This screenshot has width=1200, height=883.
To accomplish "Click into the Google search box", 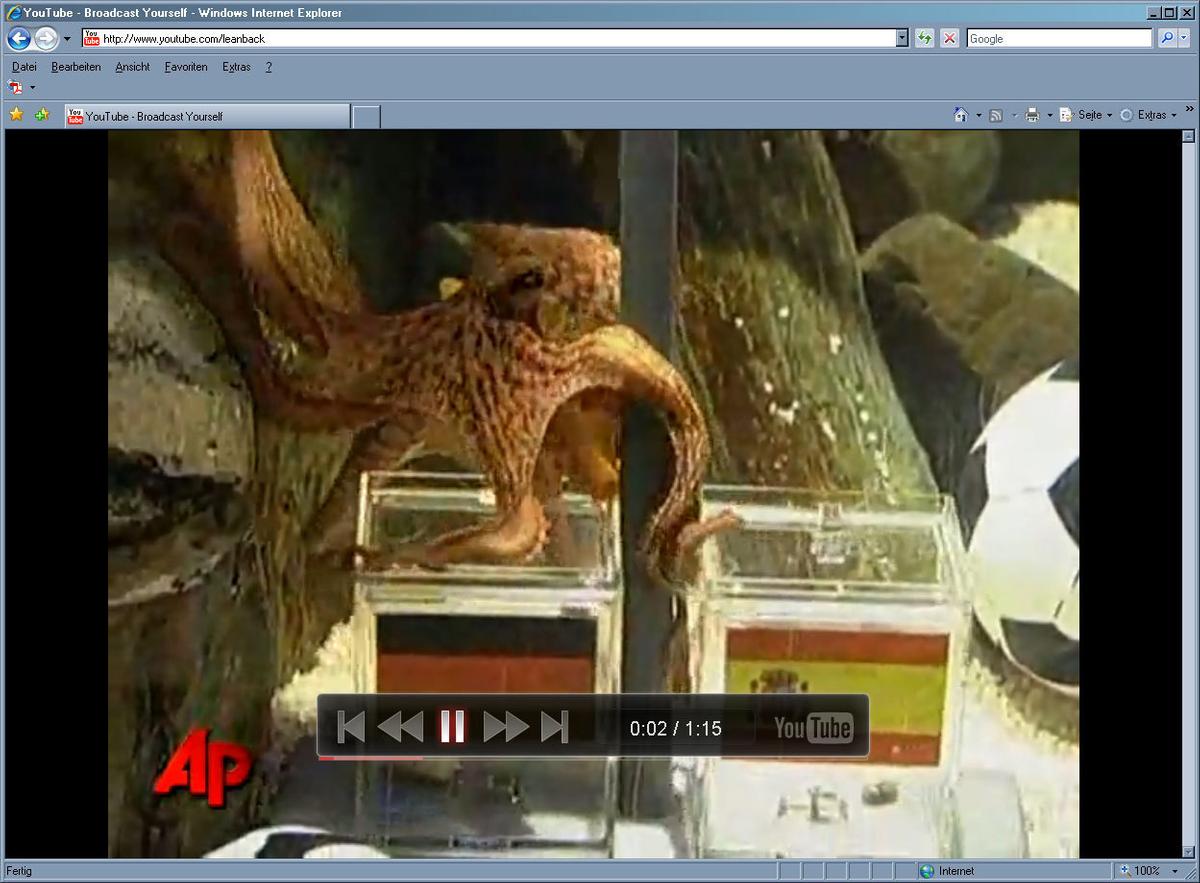I will pos(1059,38).
